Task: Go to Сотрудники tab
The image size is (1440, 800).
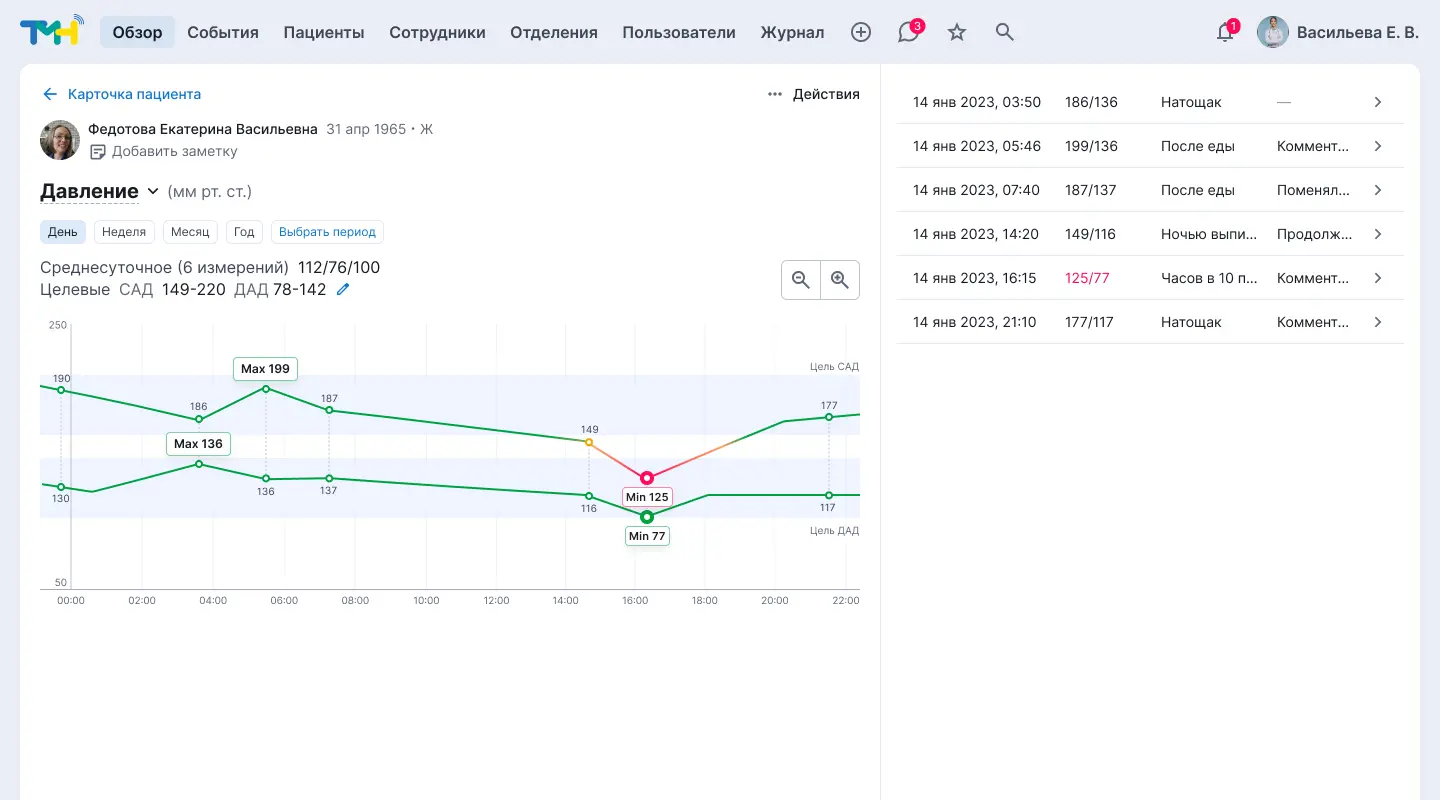Action: (x=437, y=32)
